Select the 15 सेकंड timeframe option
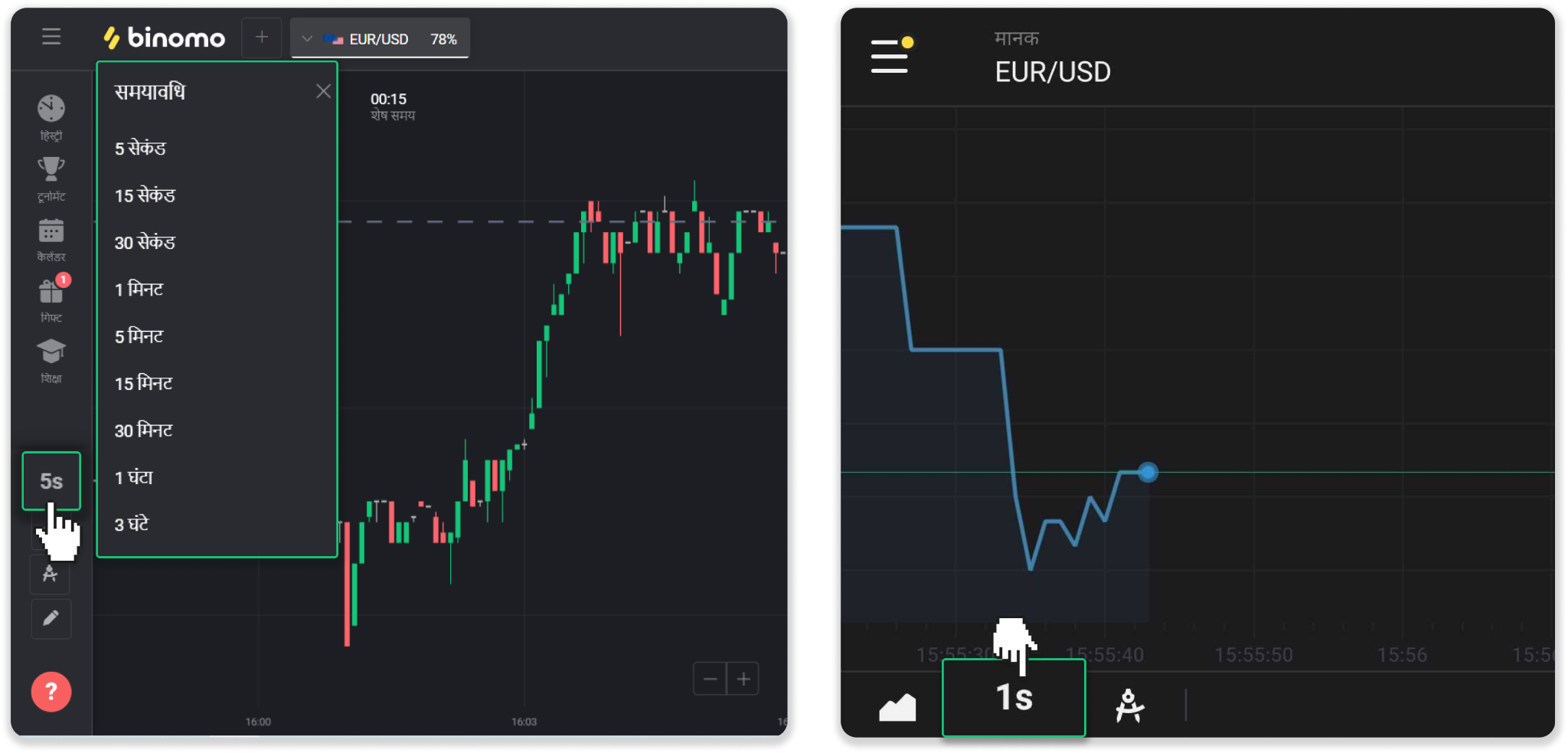Screen dimensions: 1568x753 tap(145, 195)
